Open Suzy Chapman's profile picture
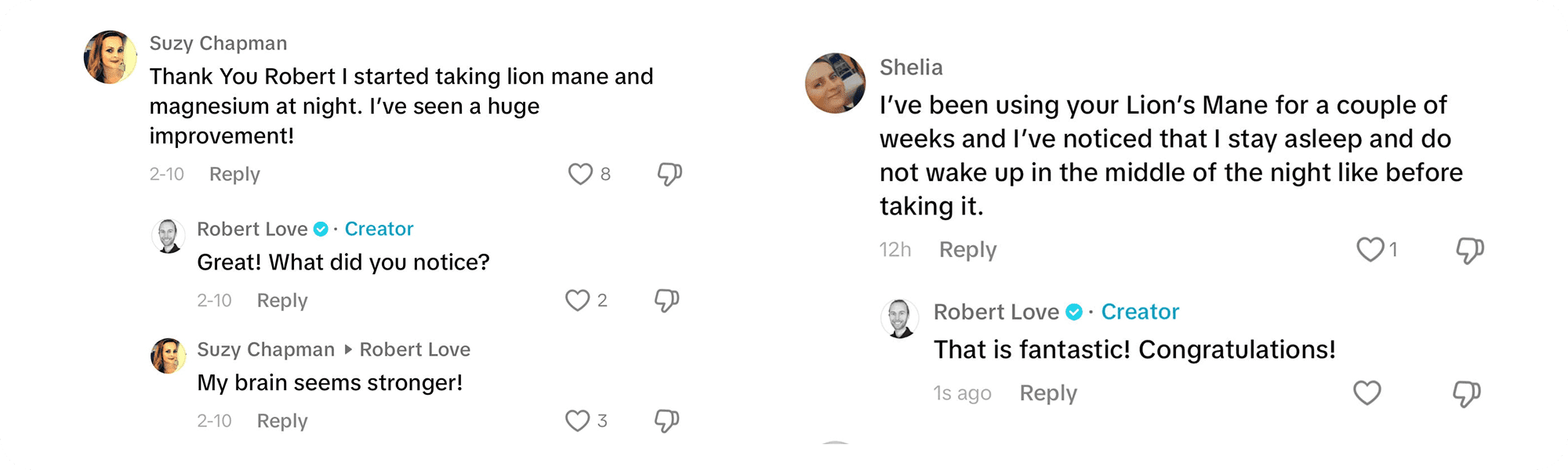The width and height of the screenshot is (1568, 470). pos(111,57)
